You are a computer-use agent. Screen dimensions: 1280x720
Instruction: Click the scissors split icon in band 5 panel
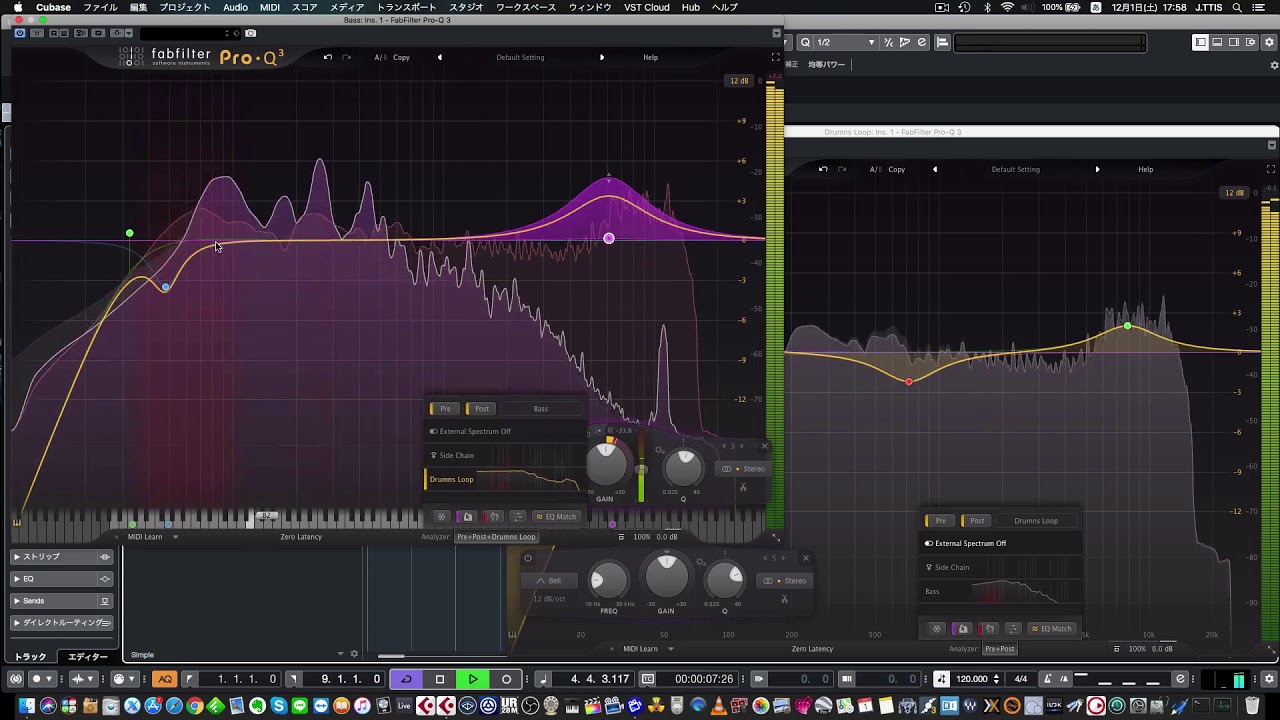coord(784,600)
